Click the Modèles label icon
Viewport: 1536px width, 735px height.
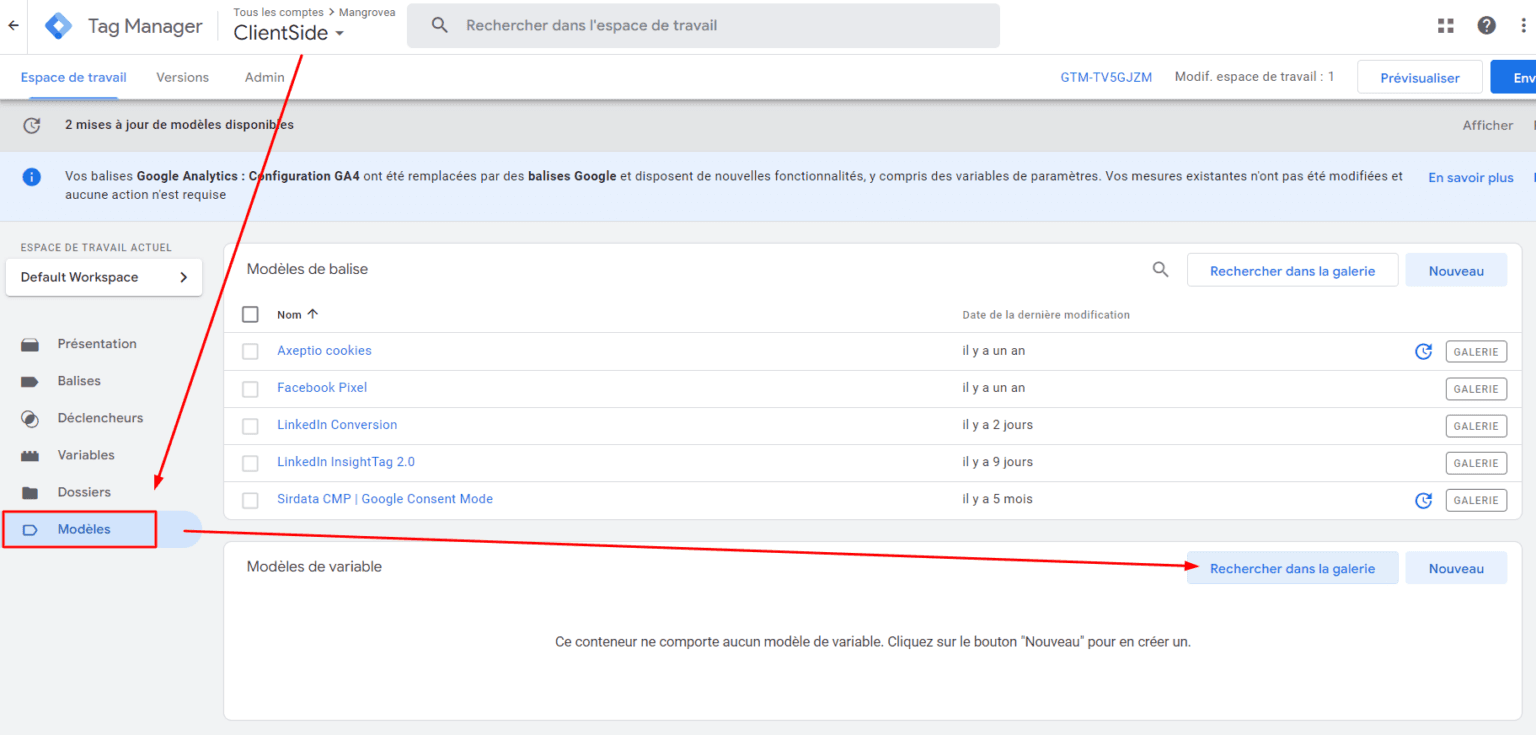coord(30,530)
